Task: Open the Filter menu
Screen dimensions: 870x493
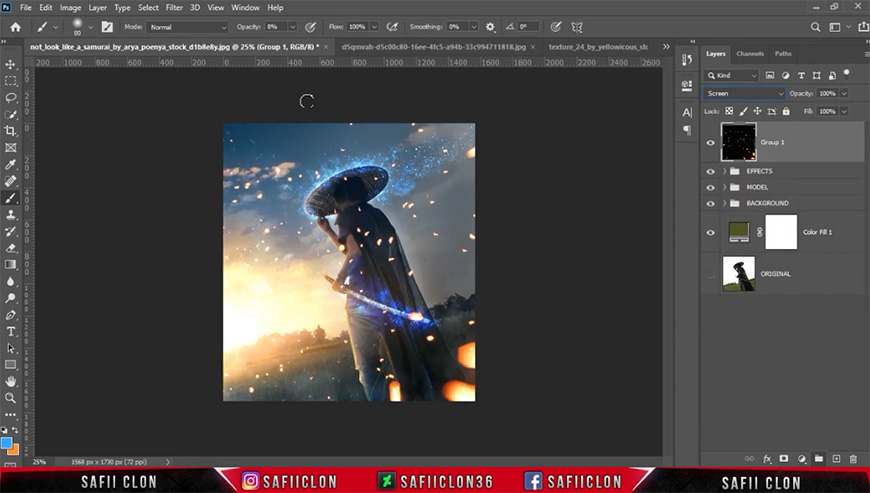Action: pos(174,8)
